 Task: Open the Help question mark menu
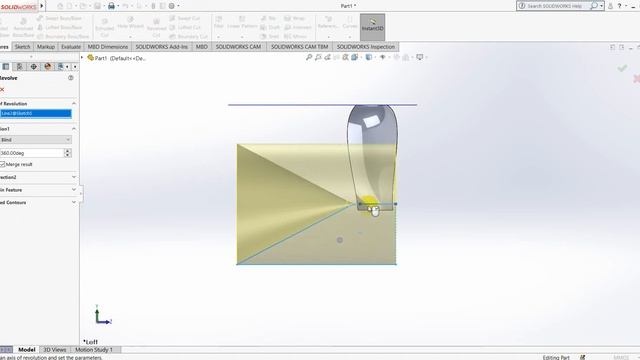click(x=619, y=6)
